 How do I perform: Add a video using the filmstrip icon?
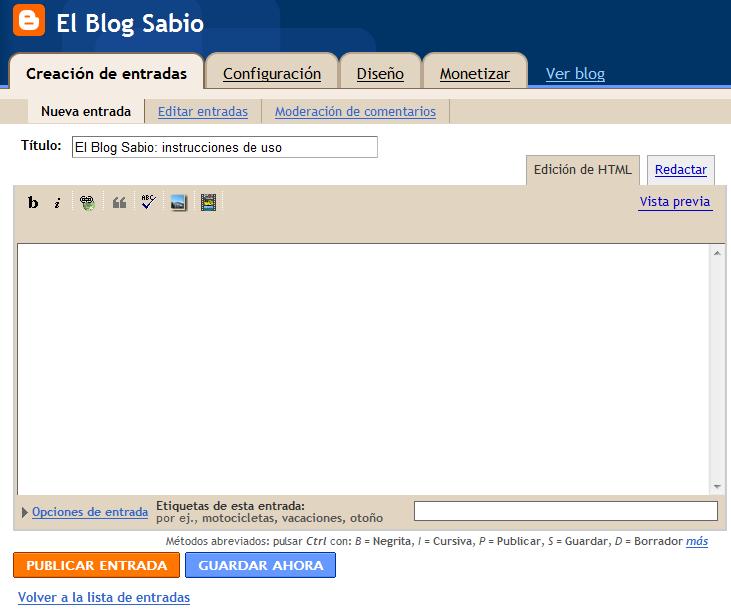[208, 202]
